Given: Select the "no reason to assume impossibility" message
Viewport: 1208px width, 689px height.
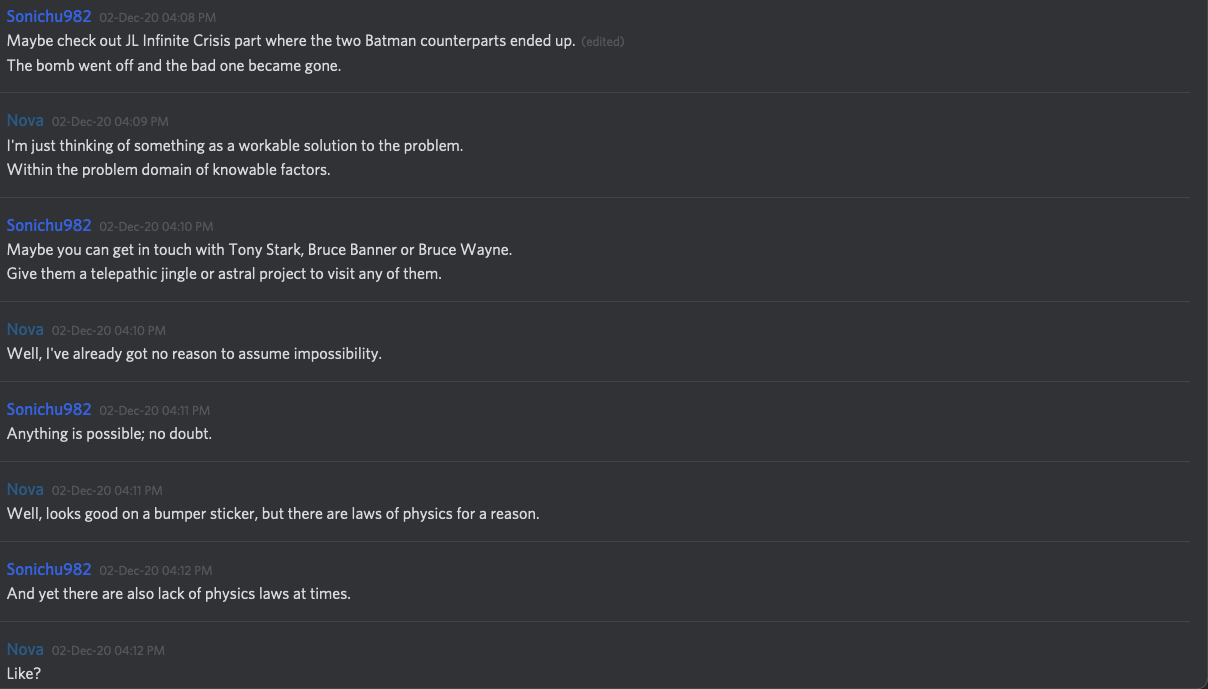Looking at the screenshot, I should pos(194,354).
